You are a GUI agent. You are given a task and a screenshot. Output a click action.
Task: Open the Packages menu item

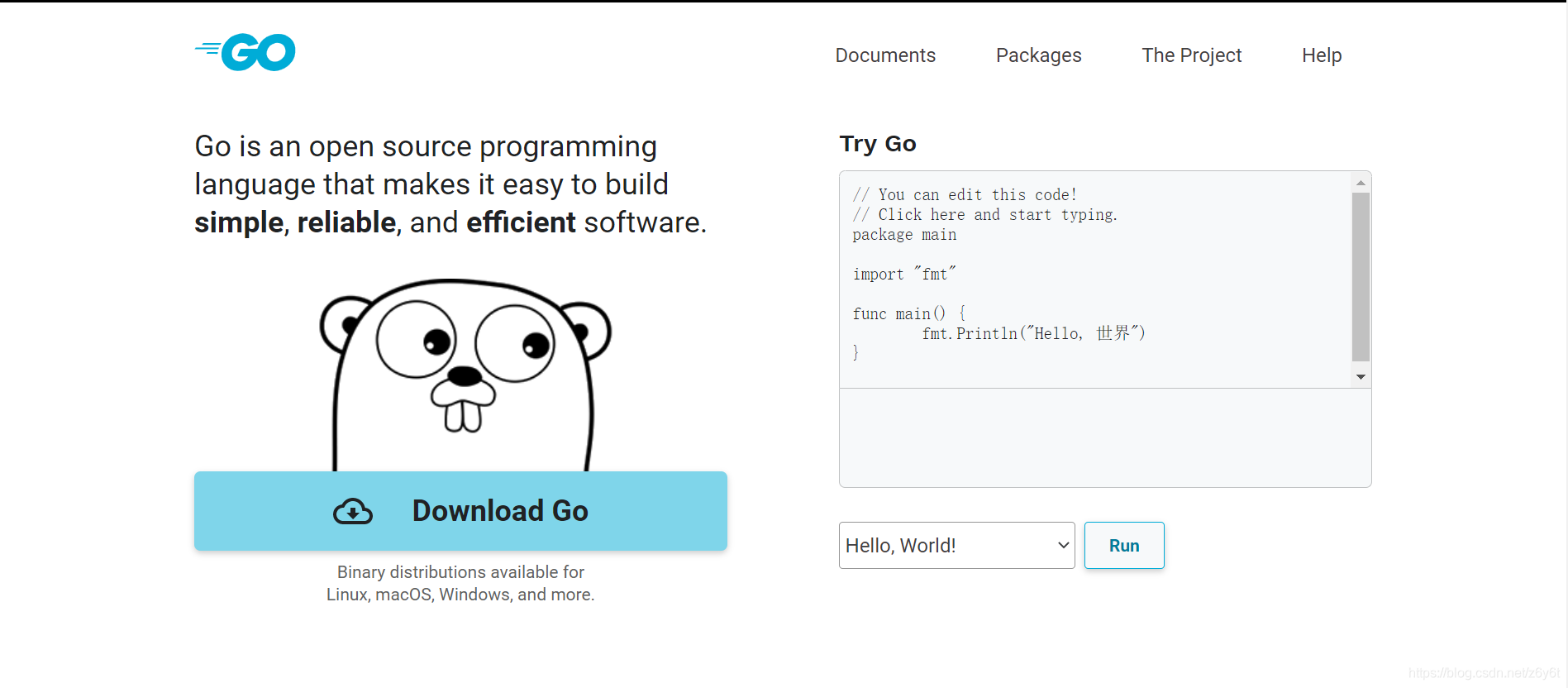pyautogui.click(x=1038, y=55)
